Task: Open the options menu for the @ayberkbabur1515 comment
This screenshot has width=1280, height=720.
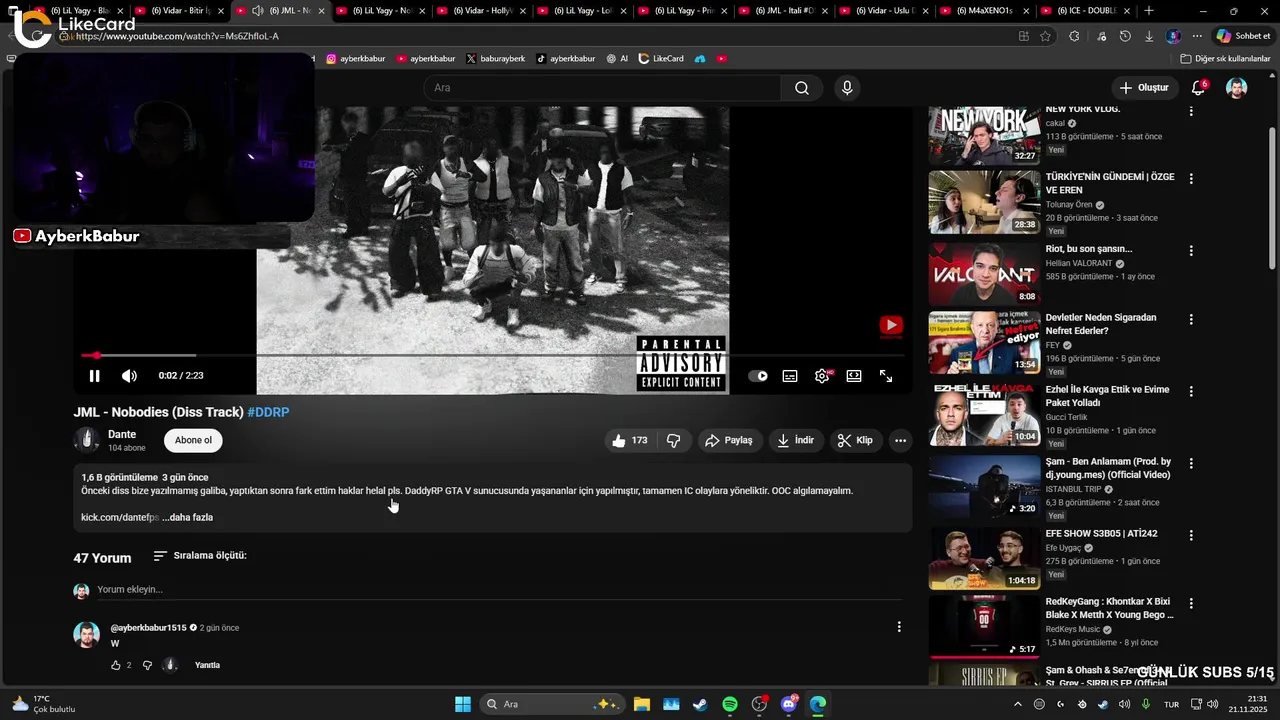Action: point(899,627)
